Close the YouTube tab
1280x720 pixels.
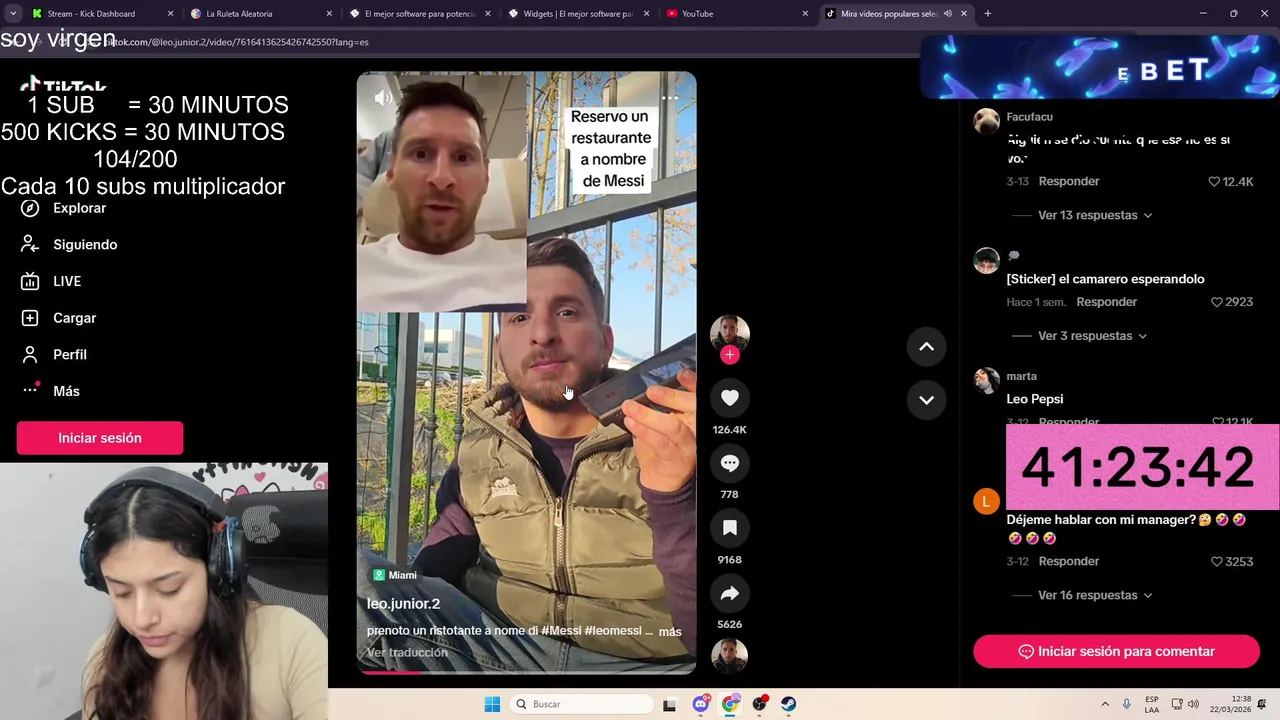tap(805, 14)
